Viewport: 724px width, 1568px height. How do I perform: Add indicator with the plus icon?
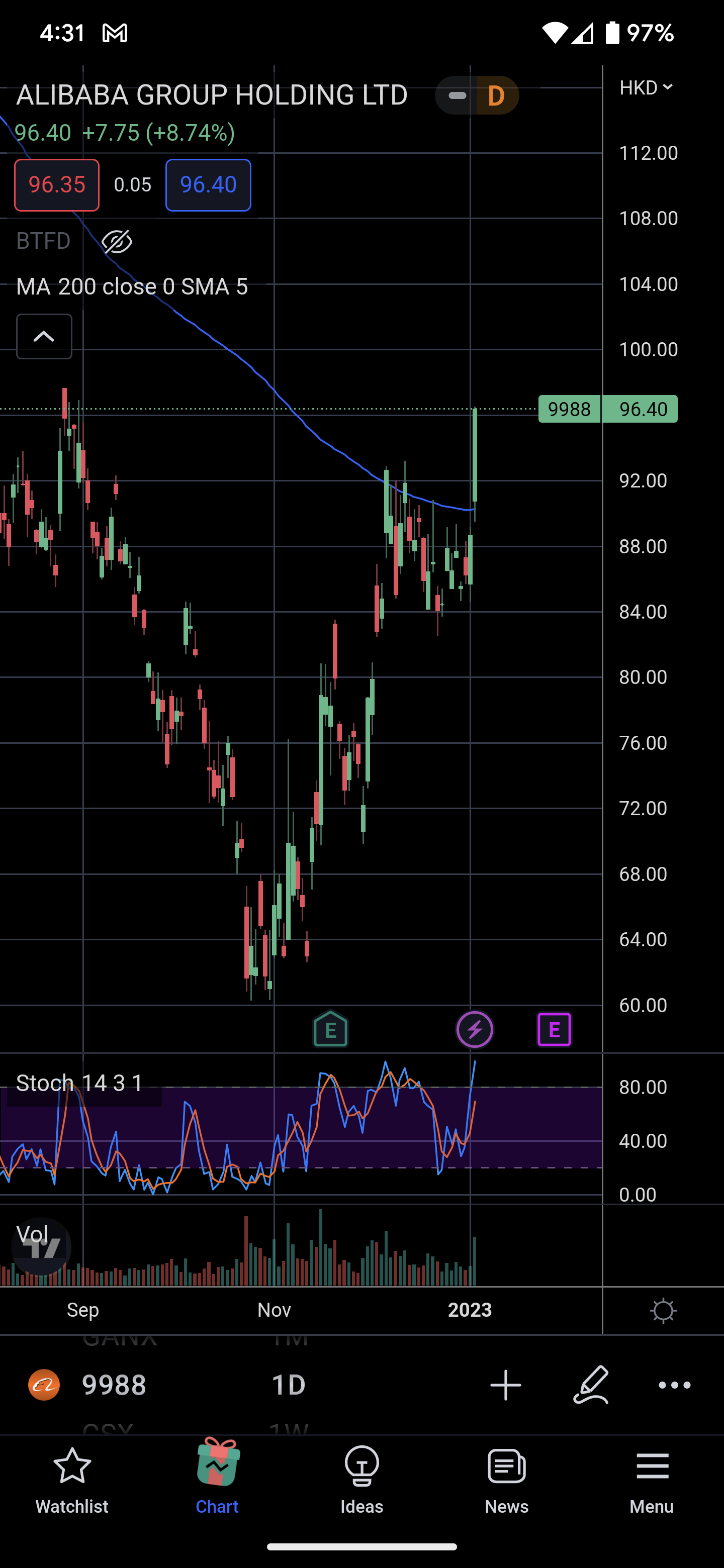(x=505, y=1385)
